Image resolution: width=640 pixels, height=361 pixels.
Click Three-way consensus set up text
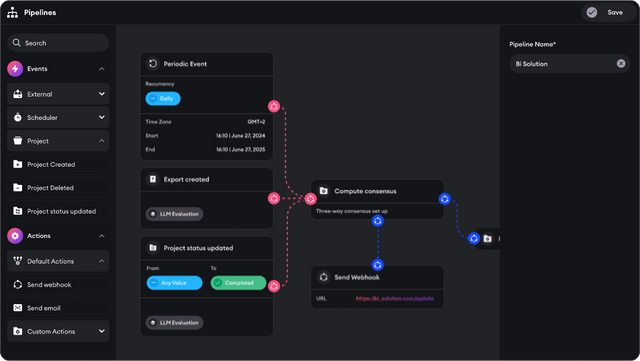coord(352,211)
